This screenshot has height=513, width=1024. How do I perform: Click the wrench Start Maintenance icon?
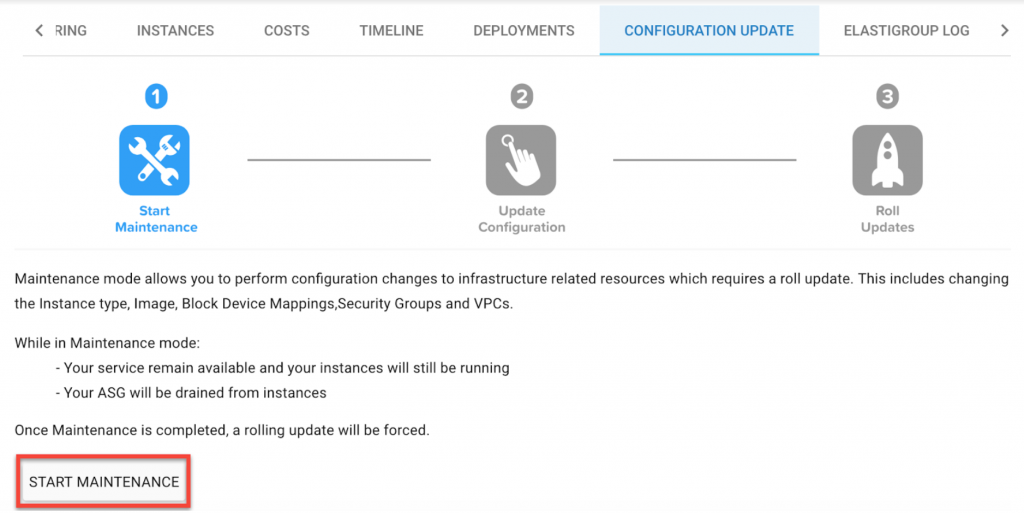click(155, 159)
